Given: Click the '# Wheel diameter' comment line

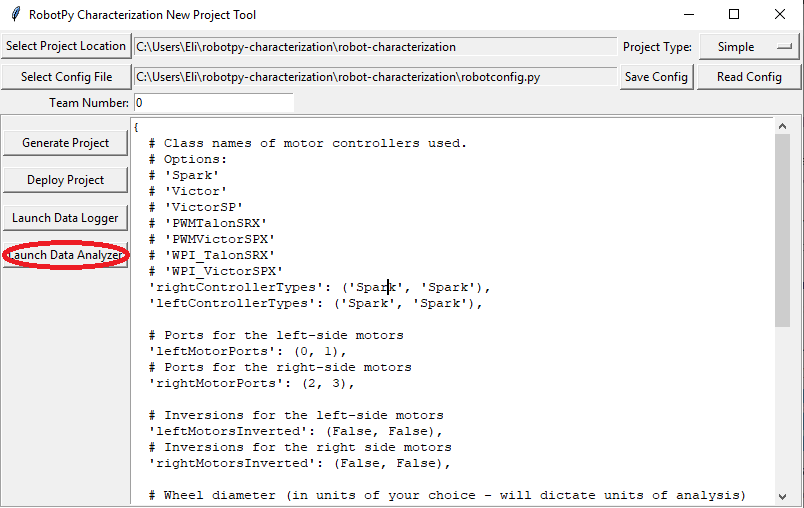Looking at the screenshot, I should click(447, 495).
